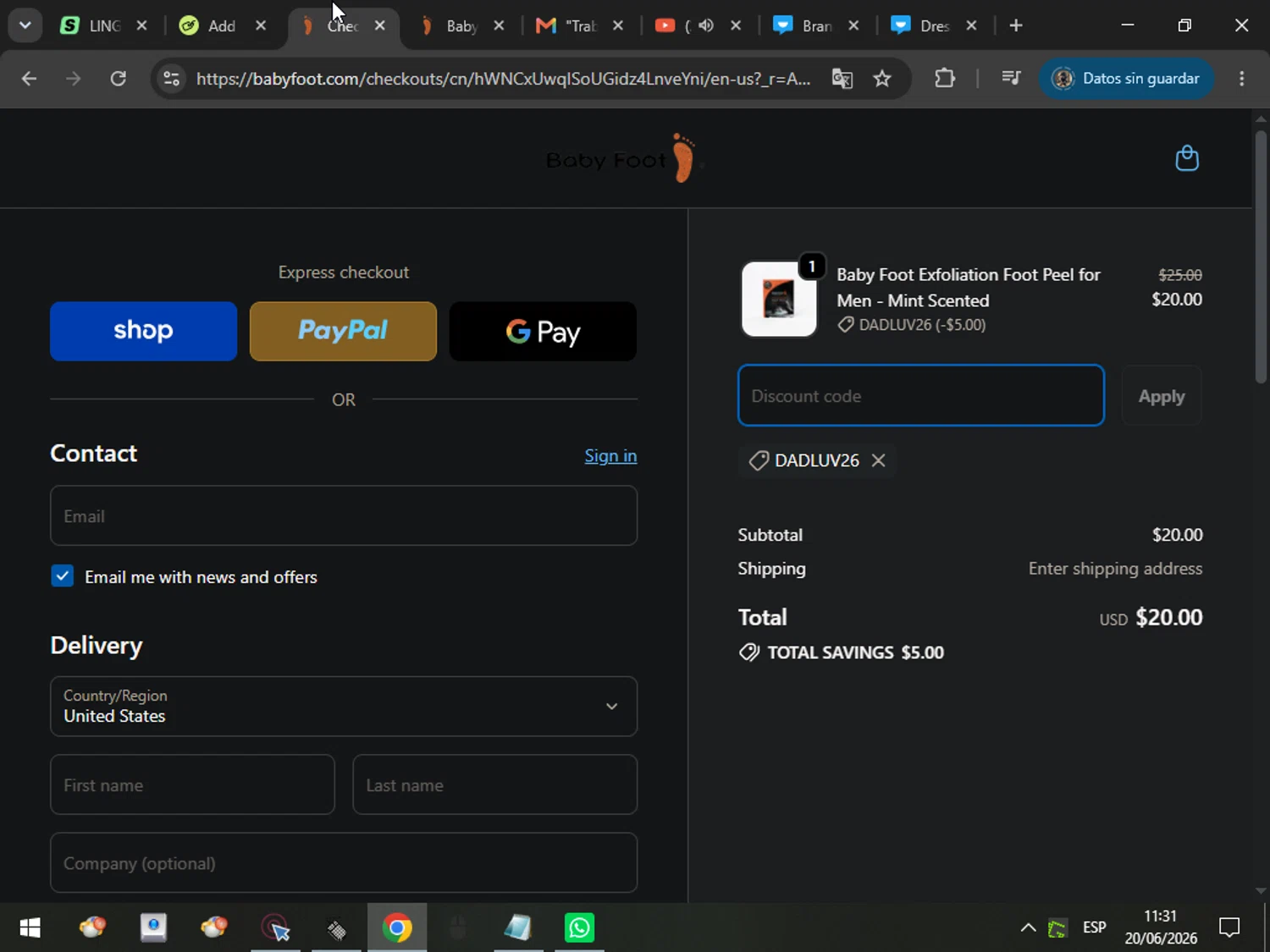Apply the discount code
The image size is (1270, 952).
click(1162, 395)
